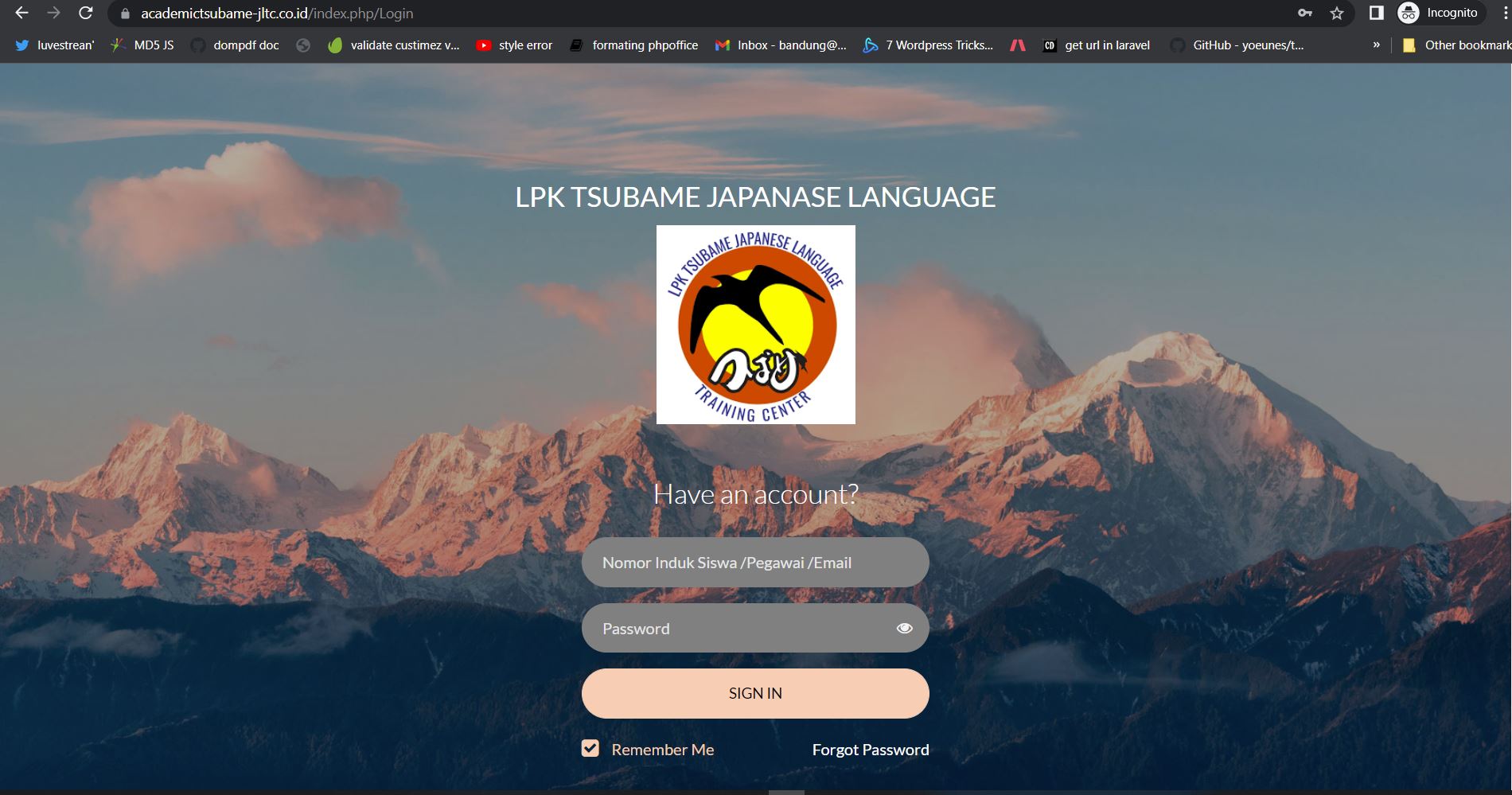
Task: Click the browser back arrow
Action: [21, 14]
